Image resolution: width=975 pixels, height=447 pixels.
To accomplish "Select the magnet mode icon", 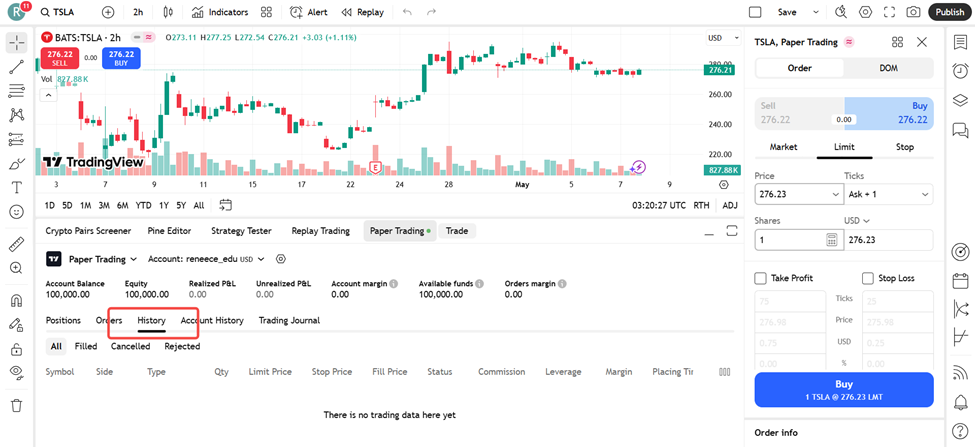I will [x=16, y=301].
